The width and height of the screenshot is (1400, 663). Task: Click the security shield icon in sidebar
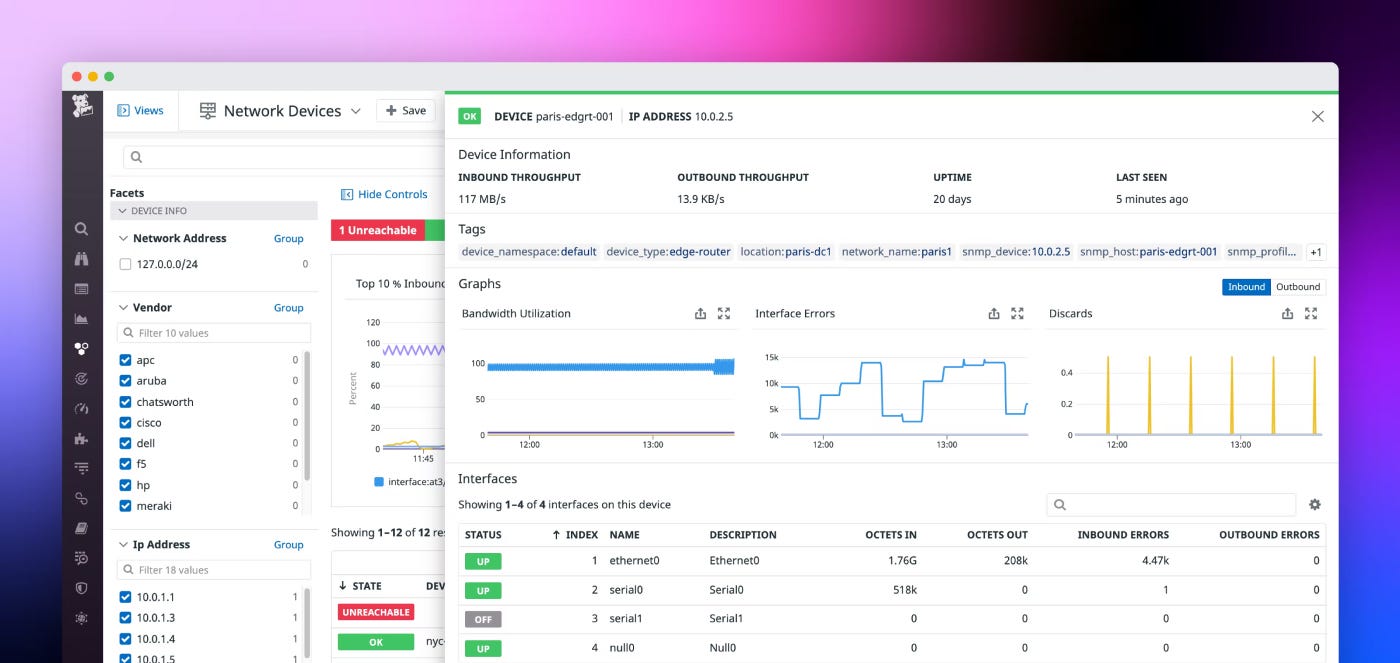click(81, 588)
